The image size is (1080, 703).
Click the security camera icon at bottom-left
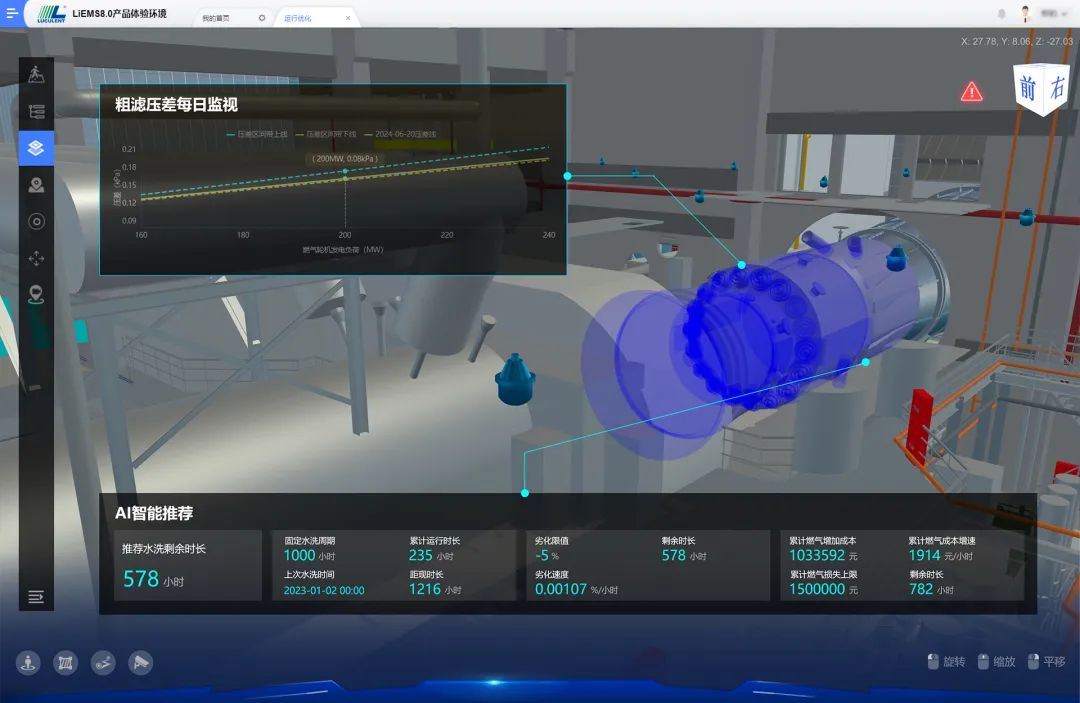click(x=141, y=662)
